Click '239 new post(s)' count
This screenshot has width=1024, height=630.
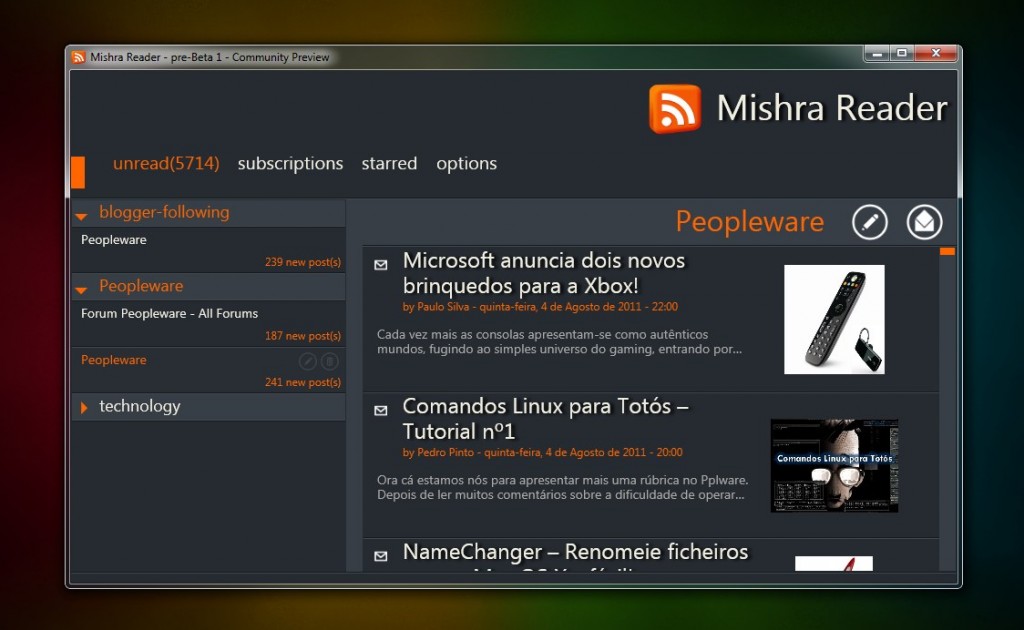pos(303,262)
